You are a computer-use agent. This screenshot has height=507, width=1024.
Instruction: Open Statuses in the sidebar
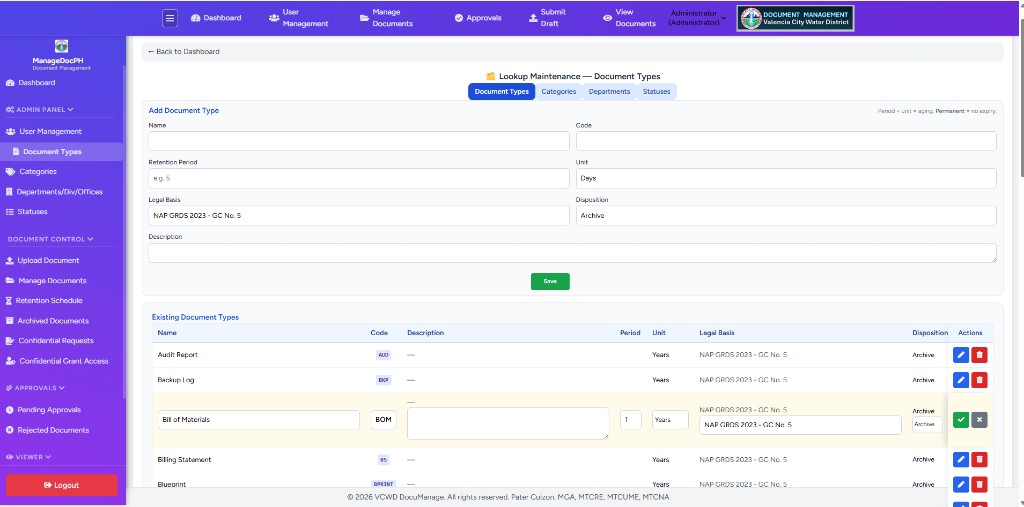click(27, 212)
